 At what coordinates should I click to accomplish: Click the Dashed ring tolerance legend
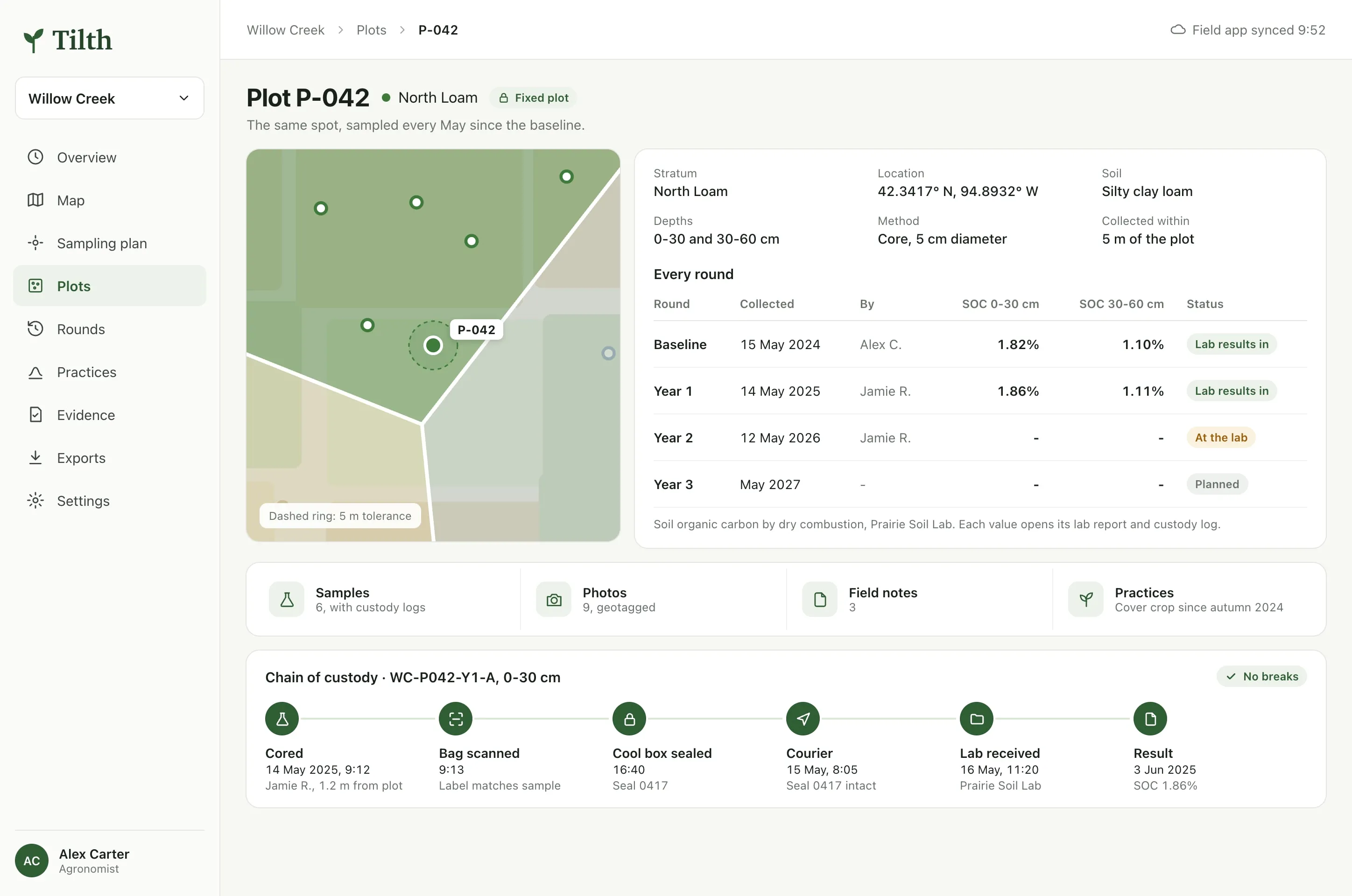pos(339,515)
